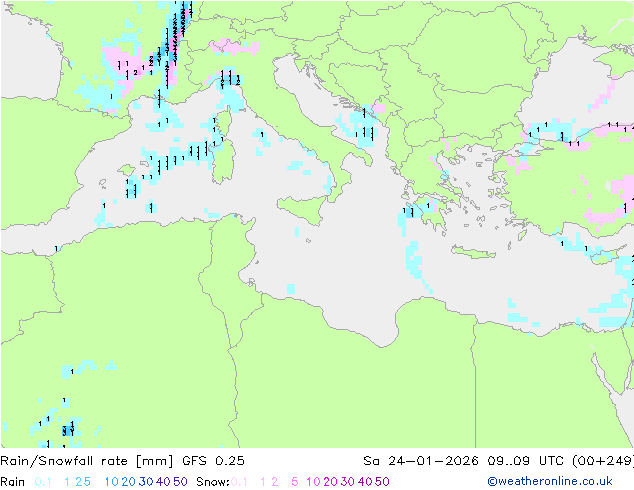Screen dimensions: 634x490
Task: Select snow legend value 30
Action: (x=348, y=482)
